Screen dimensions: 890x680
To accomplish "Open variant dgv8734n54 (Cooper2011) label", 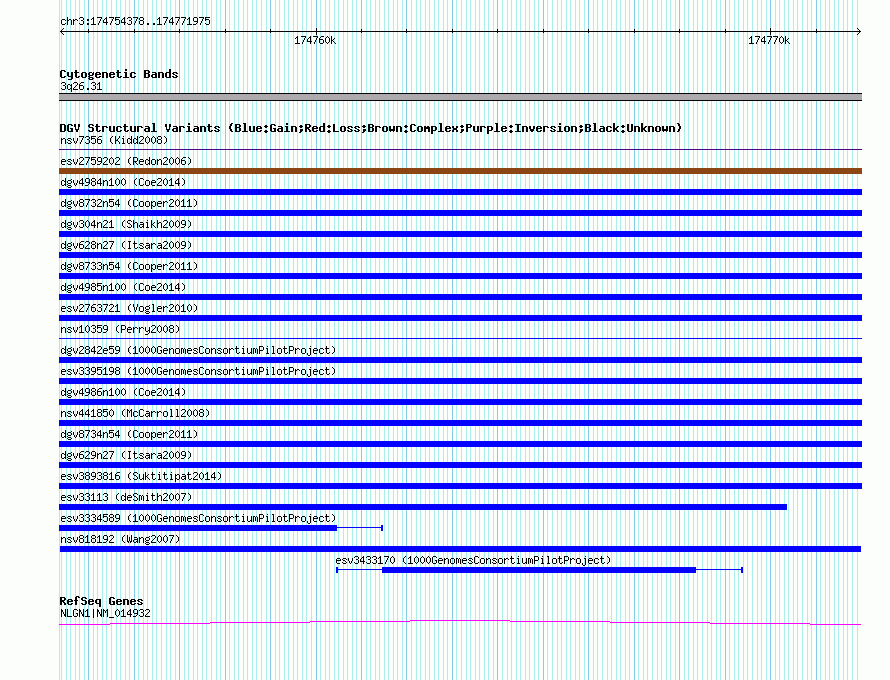I will 129,434.
